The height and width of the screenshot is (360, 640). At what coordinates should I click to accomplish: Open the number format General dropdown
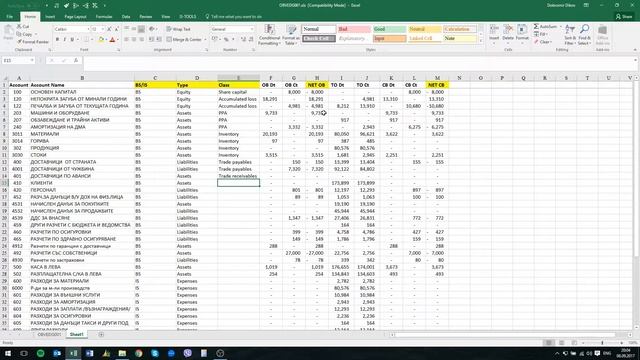point(251,29)
